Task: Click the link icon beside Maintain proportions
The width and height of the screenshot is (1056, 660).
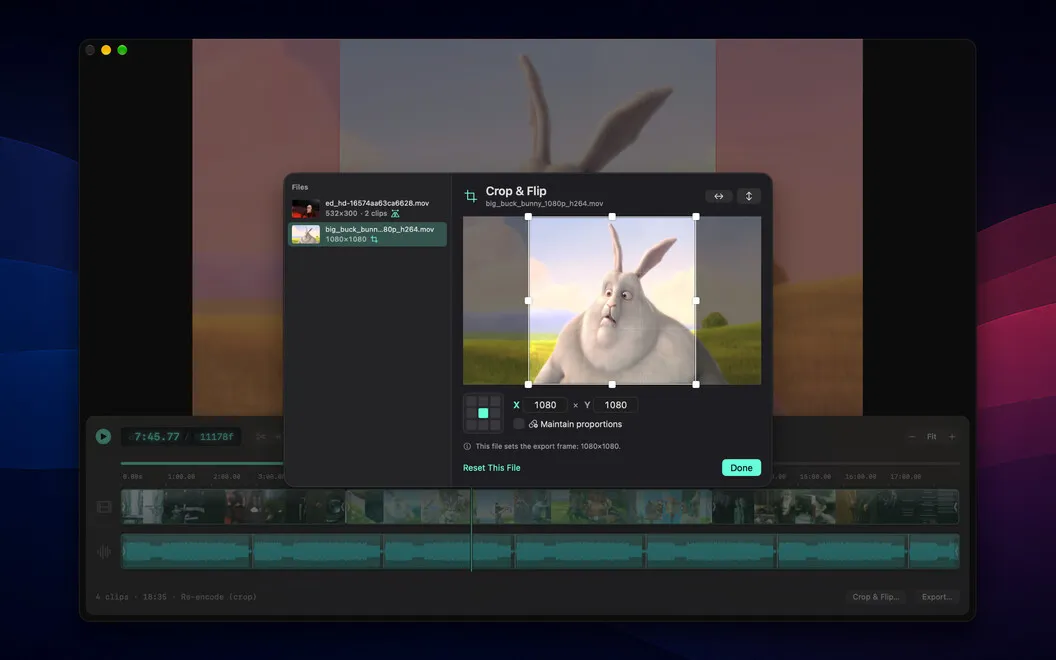Action: (x=533, y=424)
